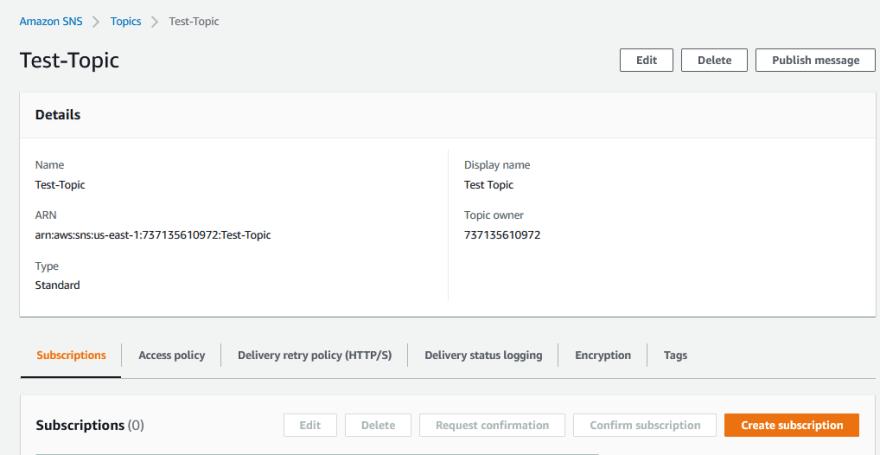880x455 pixels.
Task: Go to the Topics breadcrumb link
Action: [x=126, y=22]
